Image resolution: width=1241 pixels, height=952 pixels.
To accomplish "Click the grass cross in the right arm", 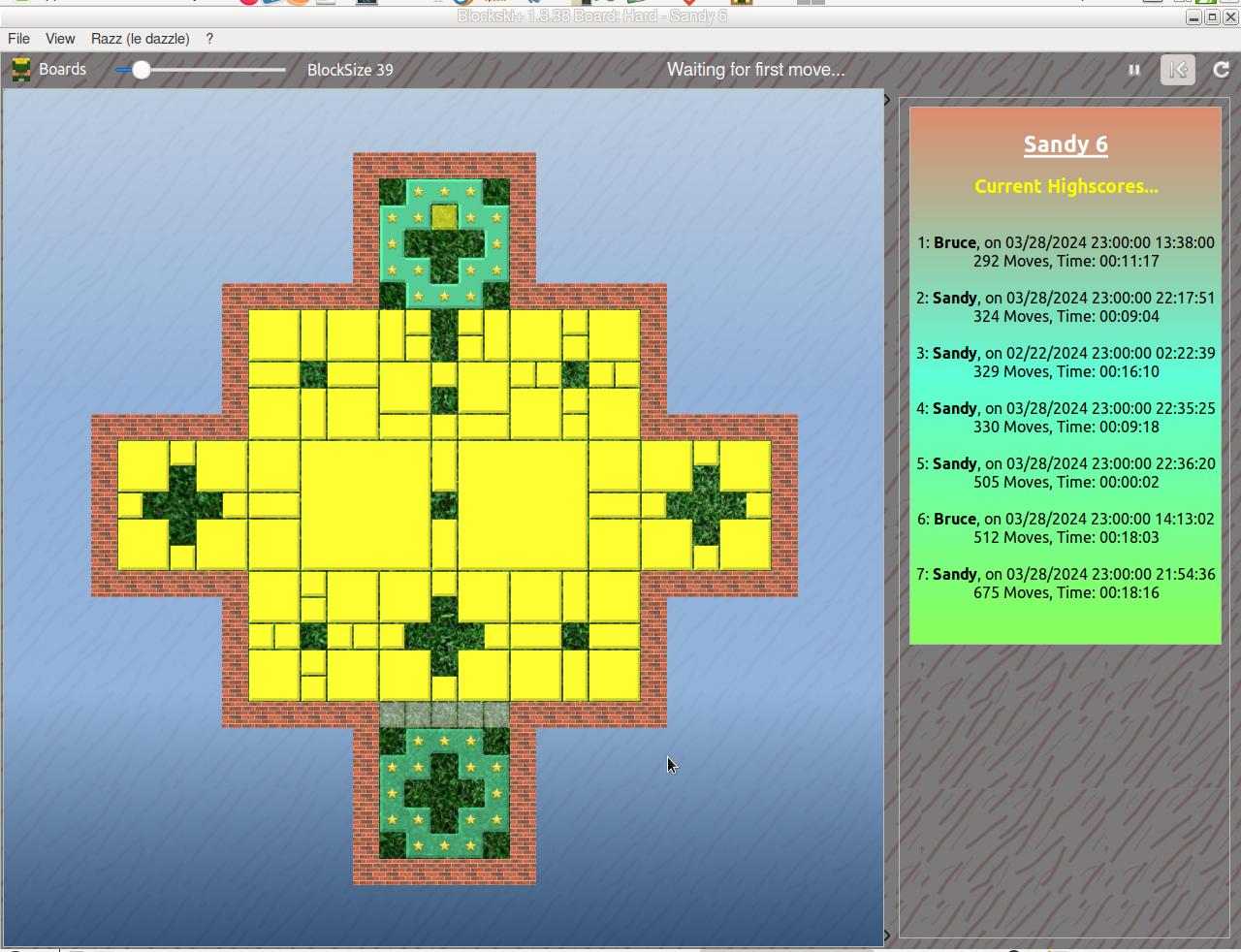I will click(x=706, y=505).
